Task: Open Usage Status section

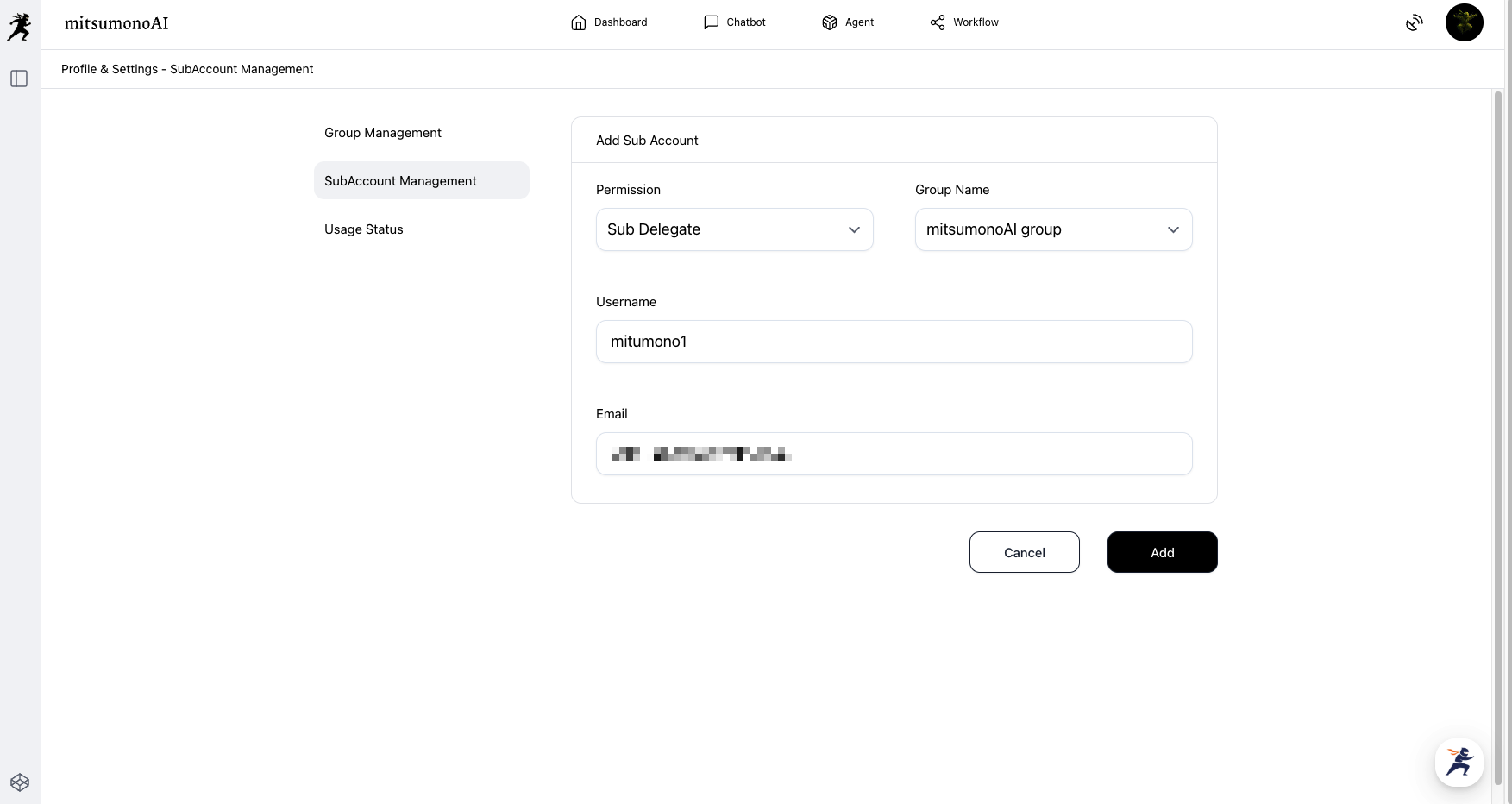Action: click(x=364, y=229)
